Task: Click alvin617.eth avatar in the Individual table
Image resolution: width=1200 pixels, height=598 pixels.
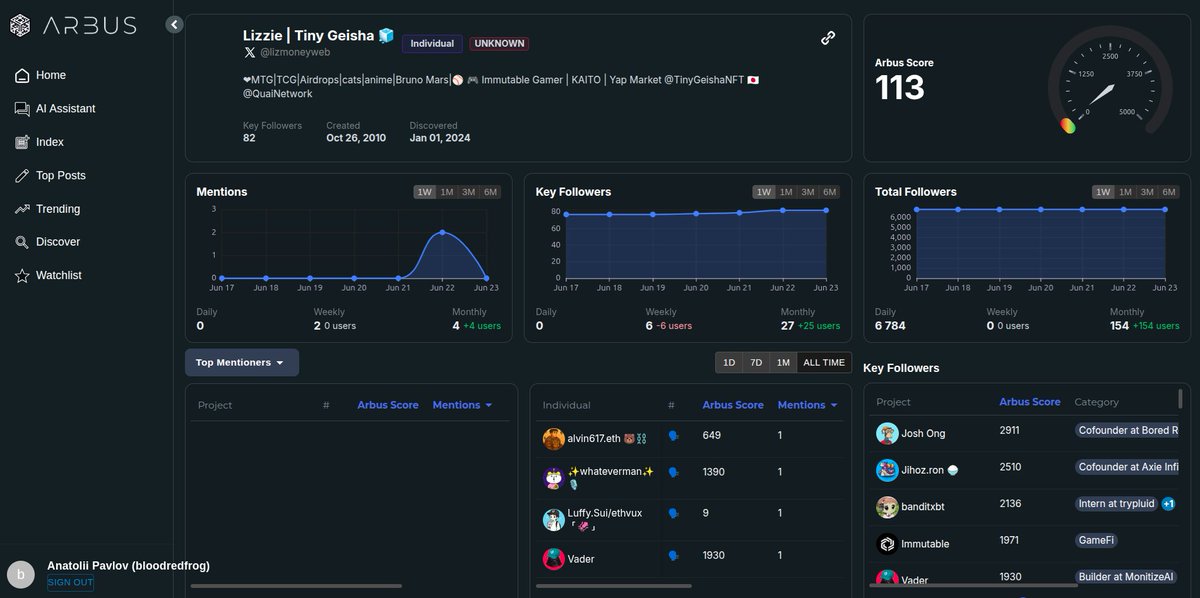Action: pos(553,439)
